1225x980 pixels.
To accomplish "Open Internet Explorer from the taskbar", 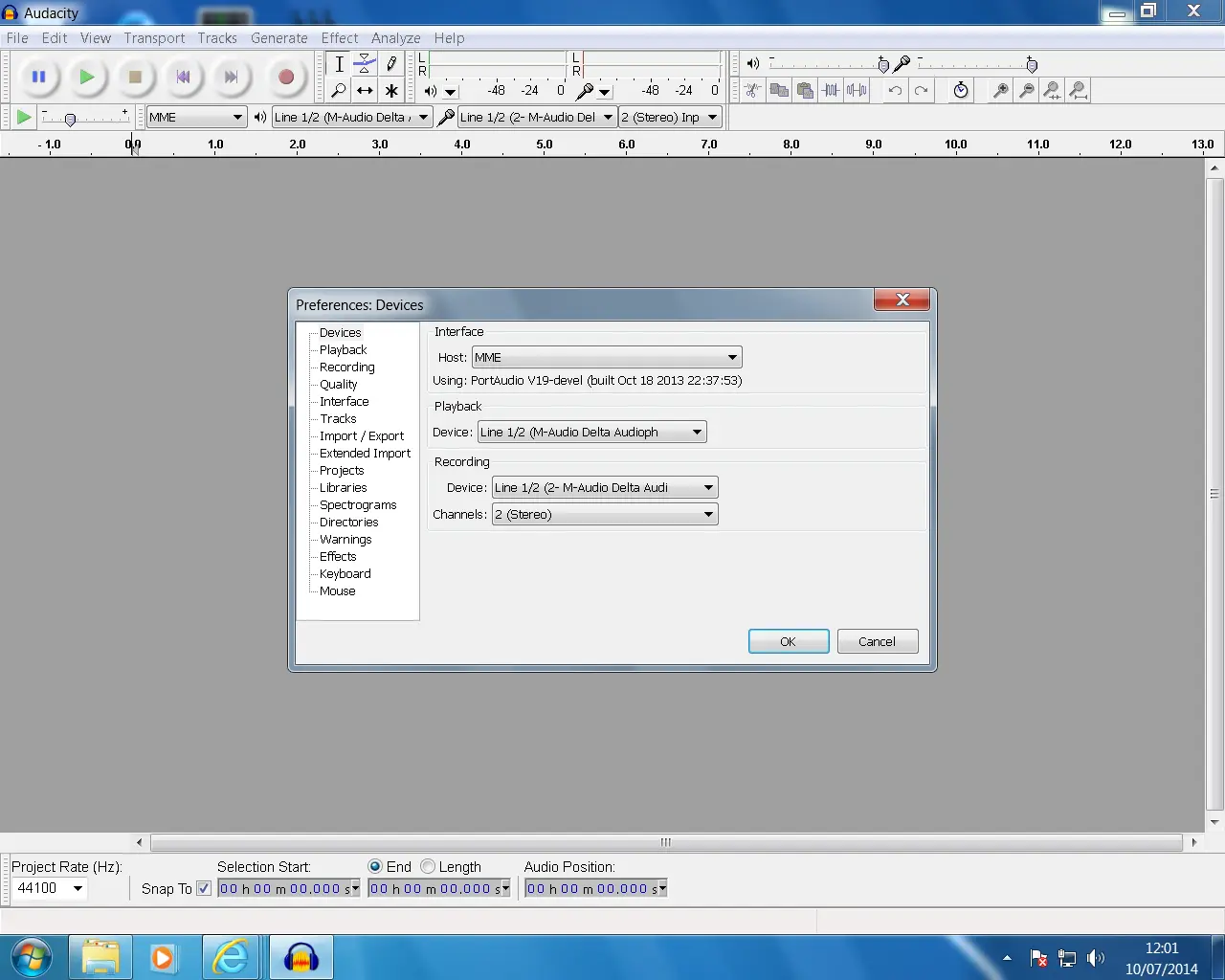I will [x=231, y=957].
